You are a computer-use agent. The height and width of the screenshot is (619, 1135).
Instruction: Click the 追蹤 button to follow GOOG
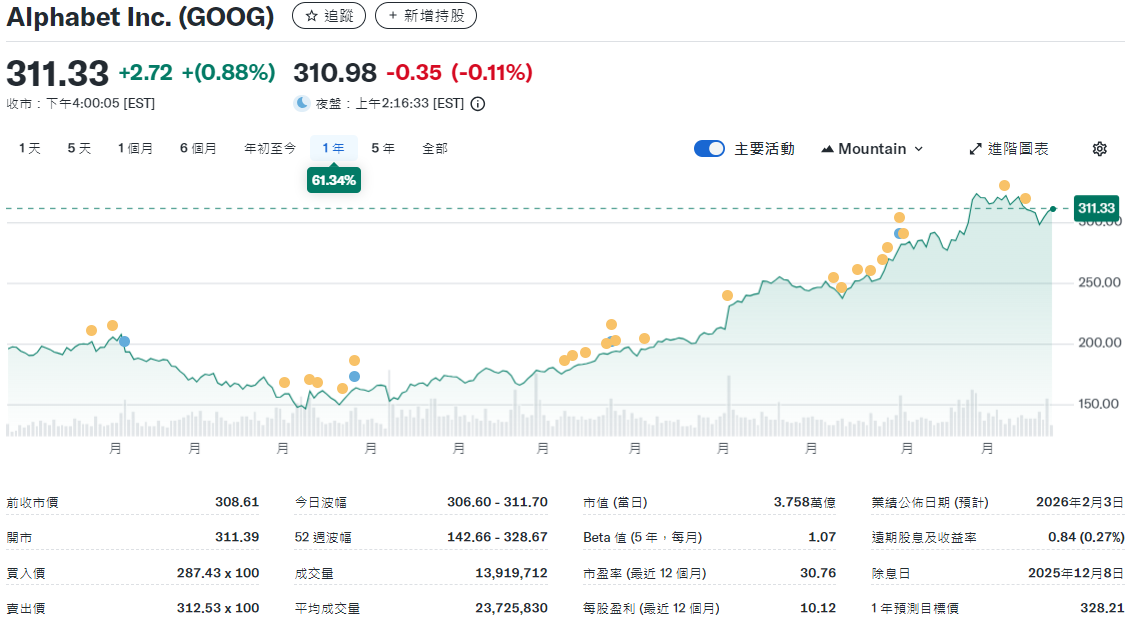pos(330,15)
